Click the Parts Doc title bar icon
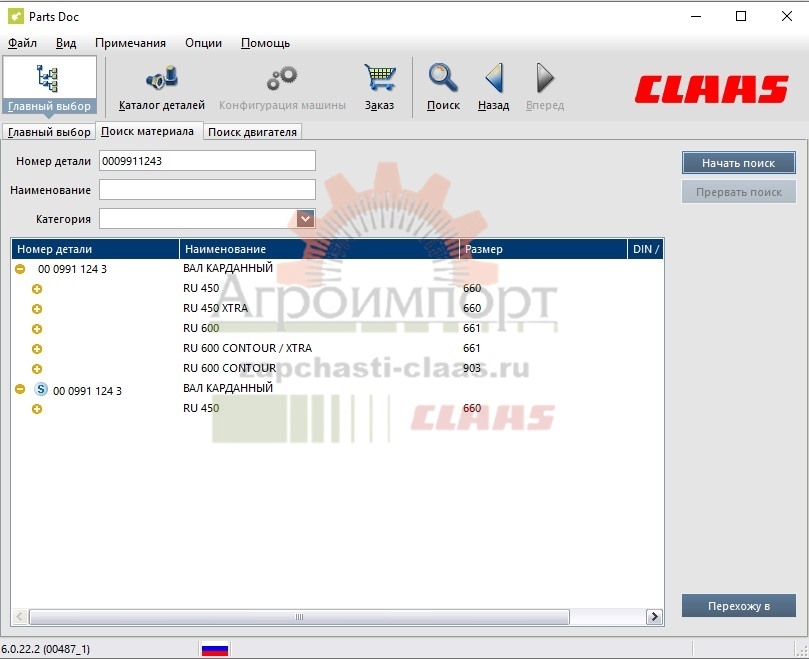Screen dimensions: 809x659 tap(15, 17)
